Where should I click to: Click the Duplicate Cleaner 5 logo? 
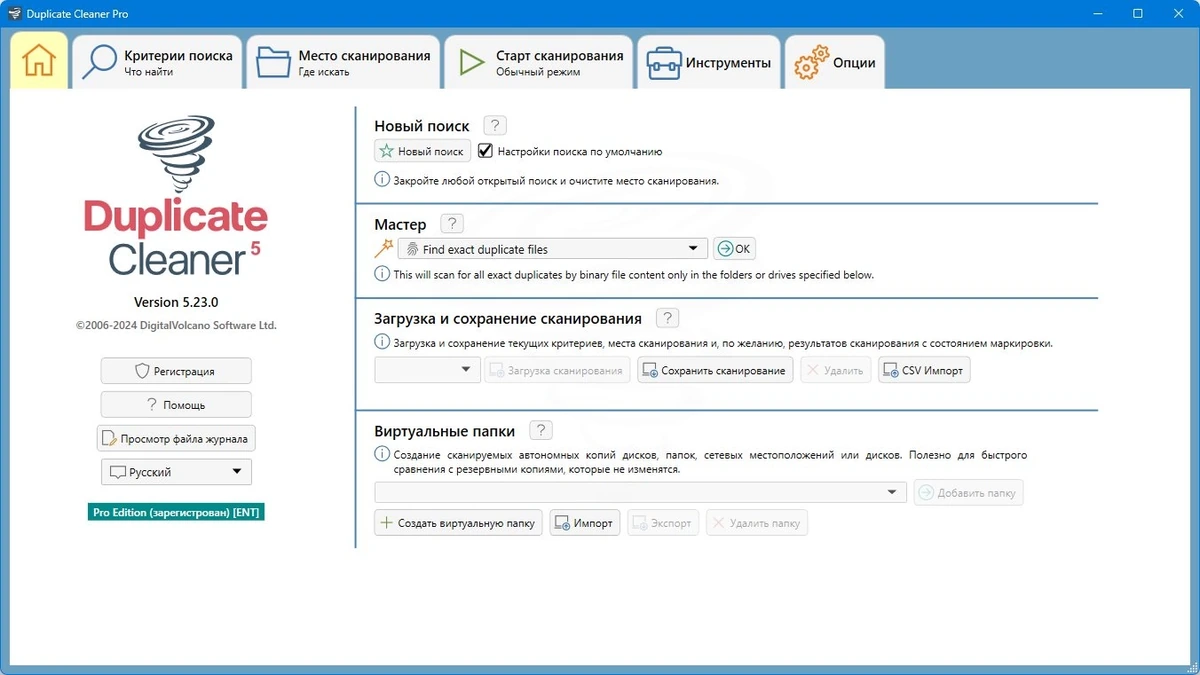point(176,198)
